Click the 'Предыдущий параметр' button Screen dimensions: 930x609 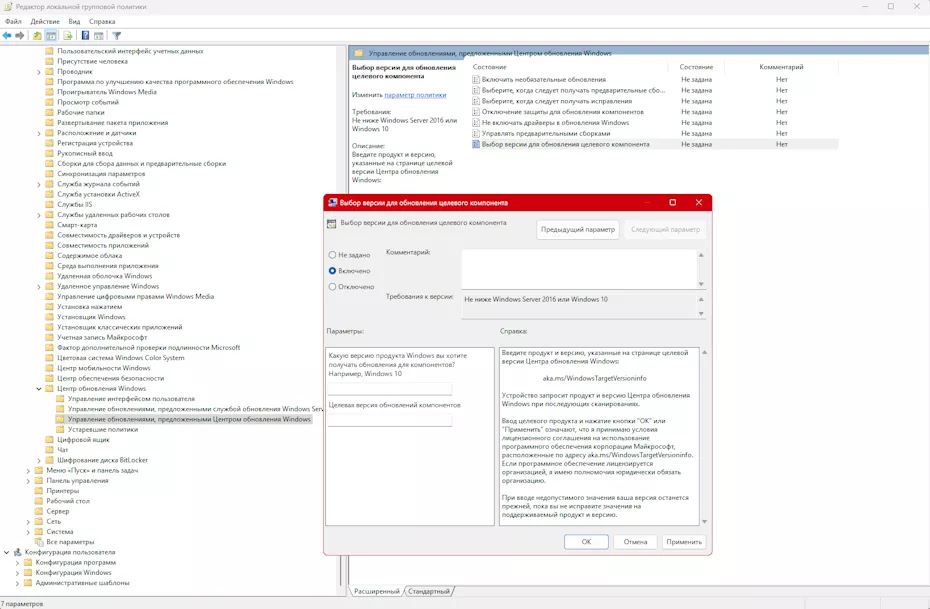pyautogui.click(x=578, y=230)
